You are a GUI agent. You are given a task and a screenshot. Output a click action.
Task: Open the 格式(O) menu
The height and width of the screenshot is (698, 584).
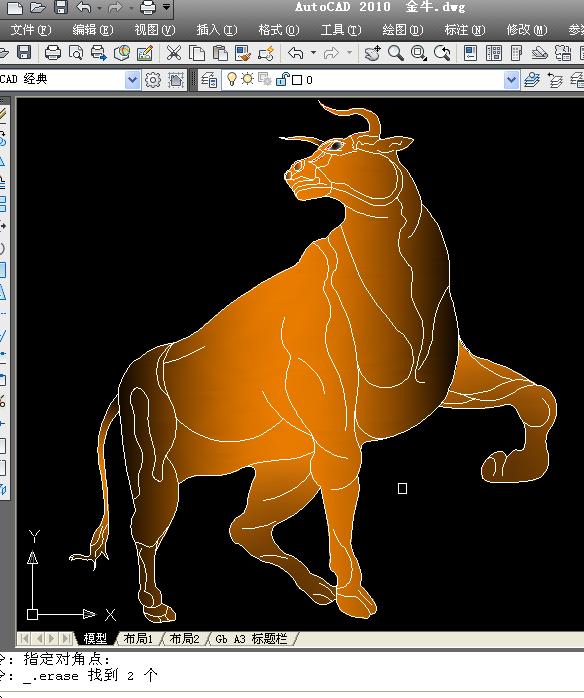tap(279, 30)
